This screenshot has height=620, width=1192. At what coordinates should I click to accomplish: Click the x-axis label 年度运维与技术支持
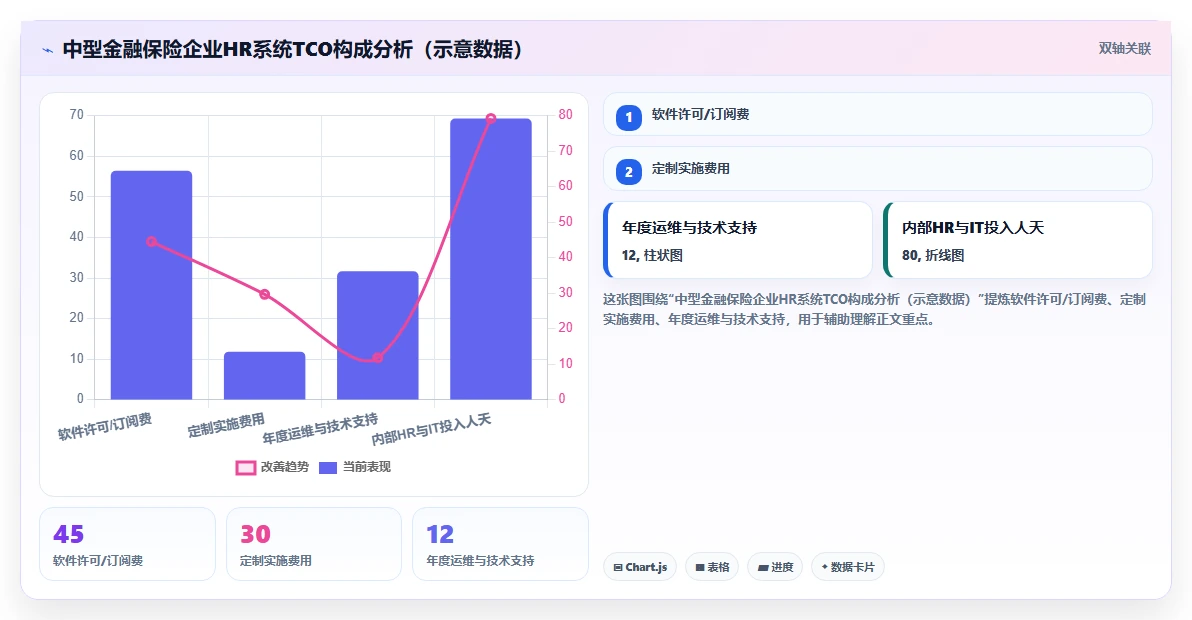tap(320, 429)
